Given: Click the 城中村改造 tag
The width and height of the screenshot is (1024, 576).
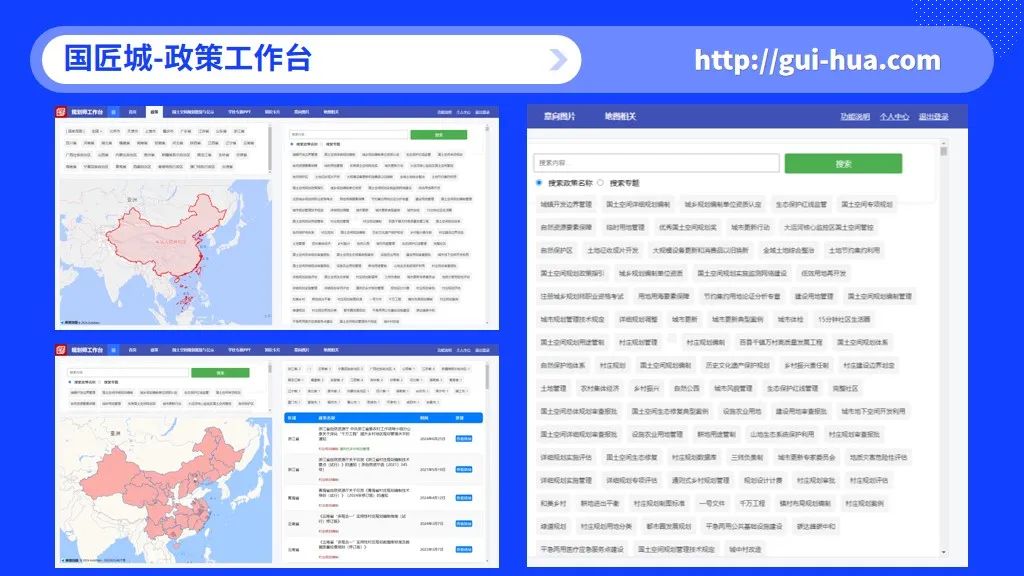Looking at the screenshot, I should (x=745, y=549).
